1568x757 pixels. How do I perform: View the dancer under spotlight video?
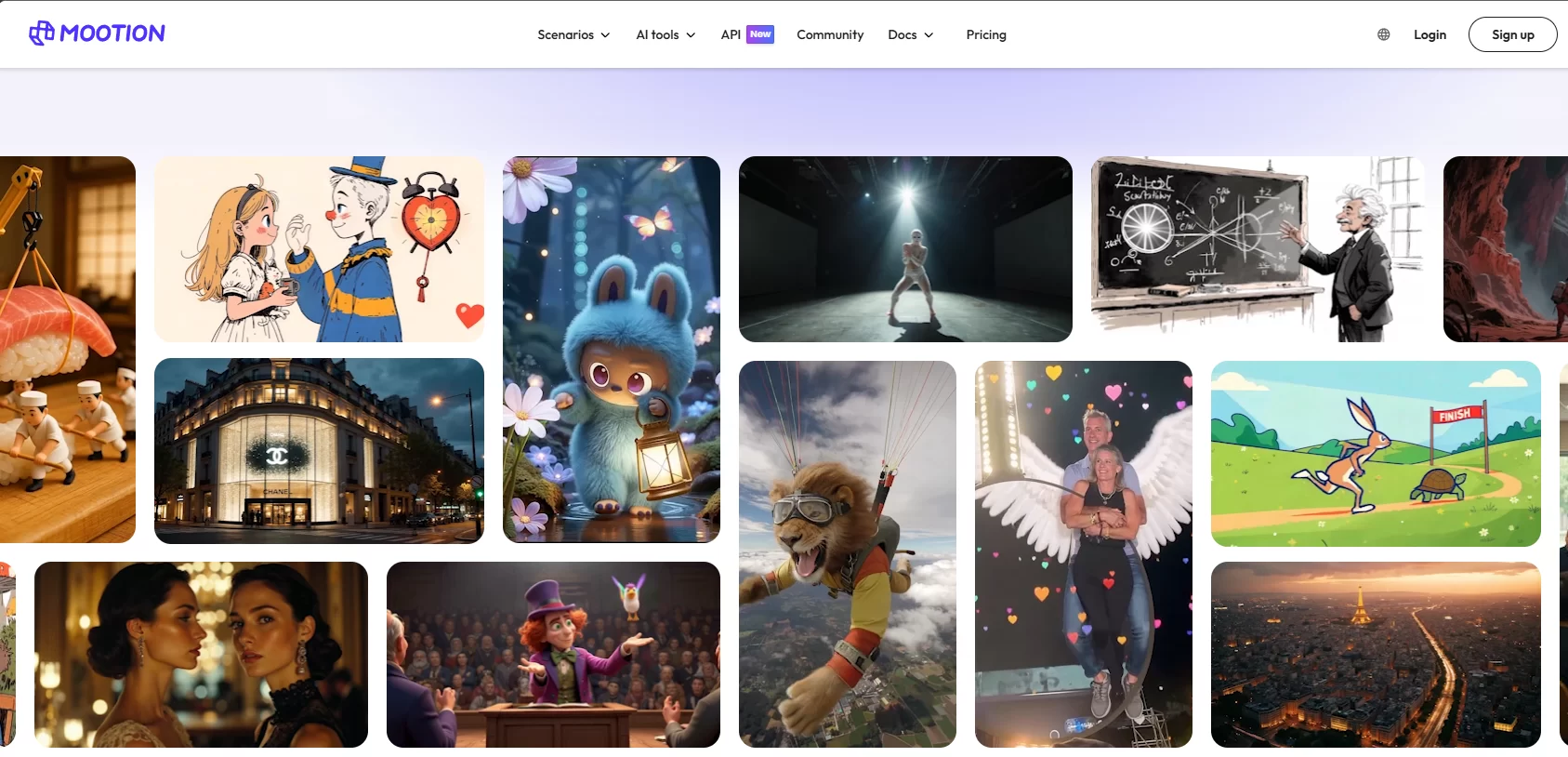[905, 249]
